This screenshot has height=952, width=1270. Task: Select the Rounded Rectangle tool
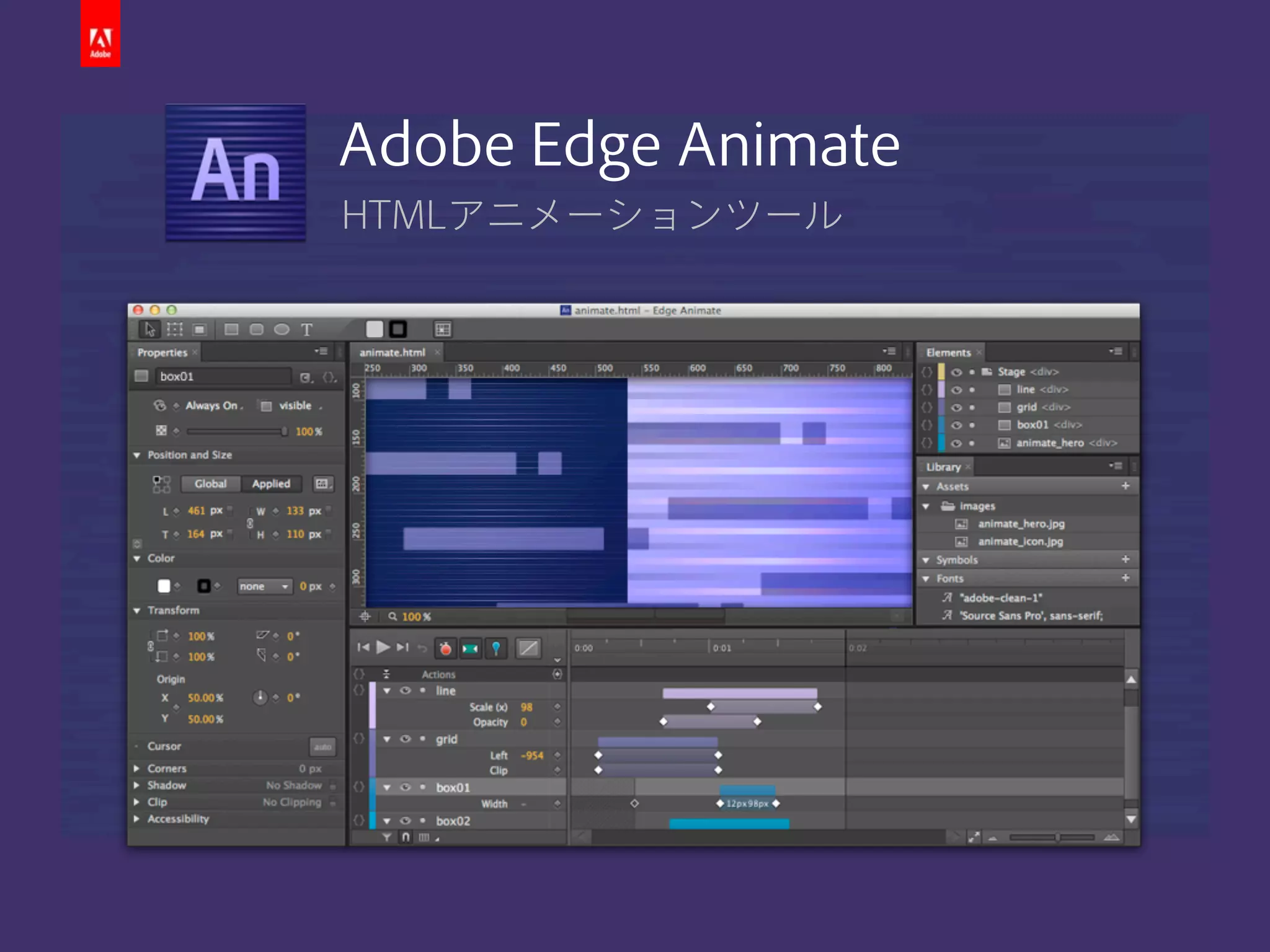(x=257, y=329)
